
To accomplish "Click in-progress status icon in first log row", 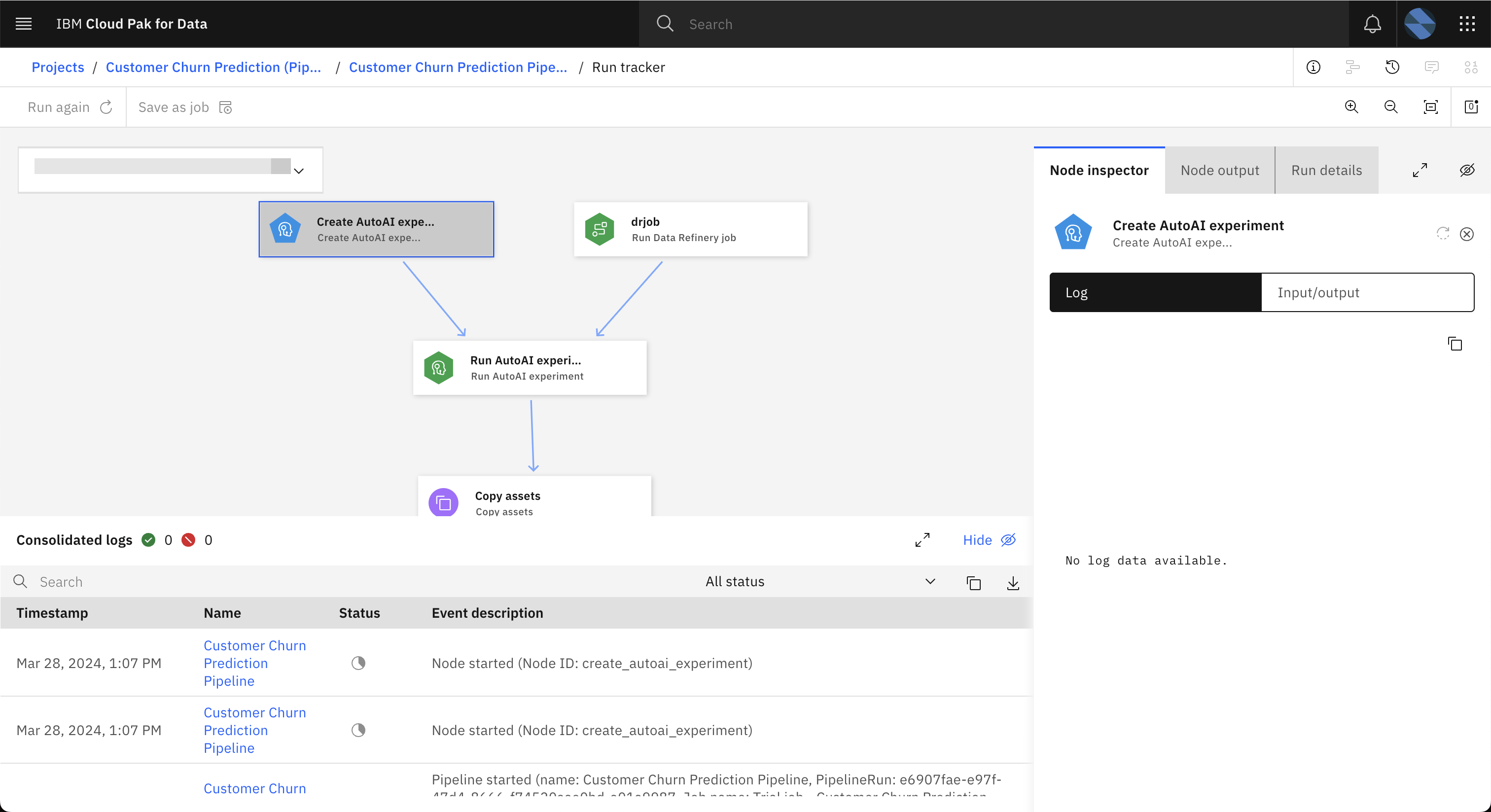I will (x=358, y=663).
